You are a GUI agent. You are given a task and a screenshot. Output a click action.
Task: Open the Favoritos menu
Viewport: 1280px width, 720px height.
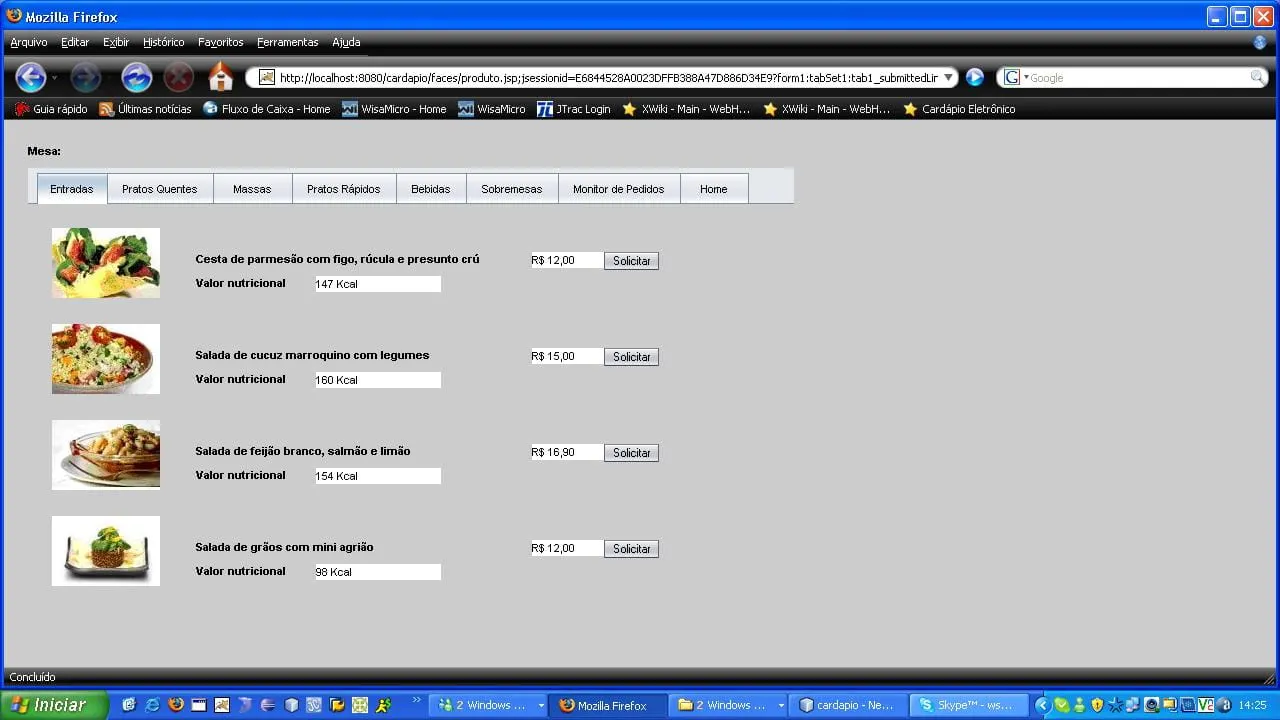click(221, 42)
